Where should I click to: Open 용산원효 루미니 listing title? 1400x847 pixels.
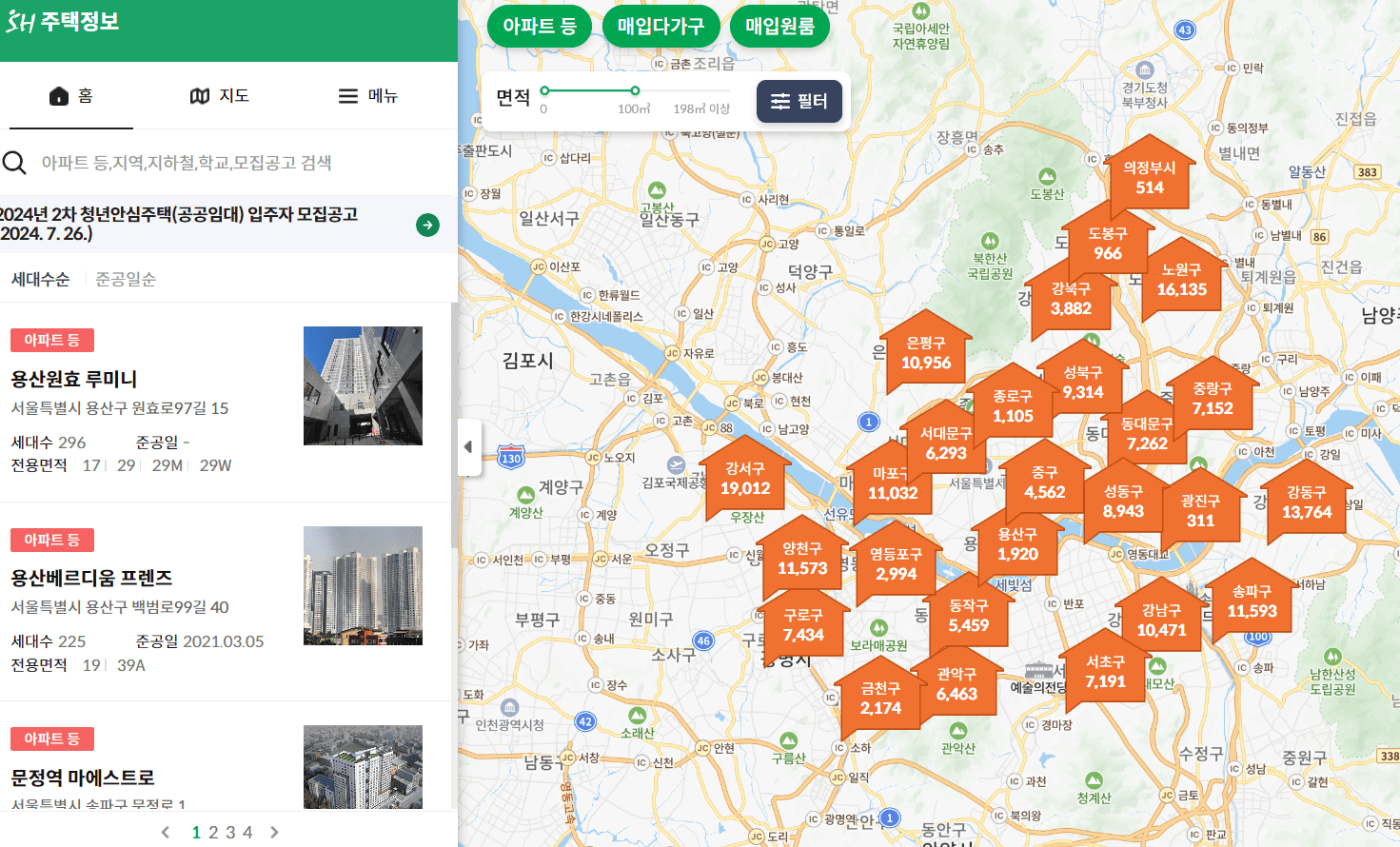74,379
